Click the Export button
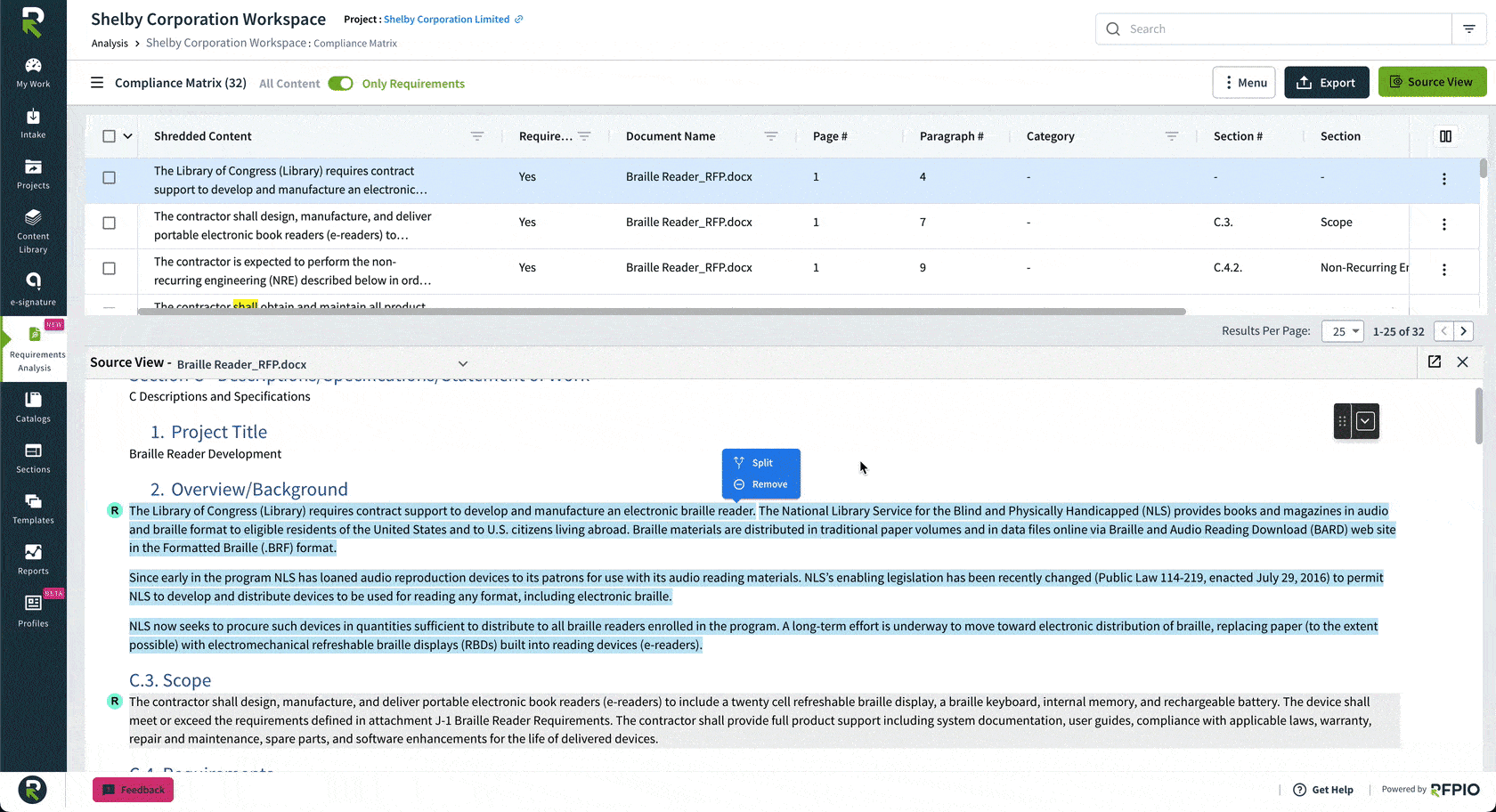This screenshot has width=1496, height=812. [1327, 83]
